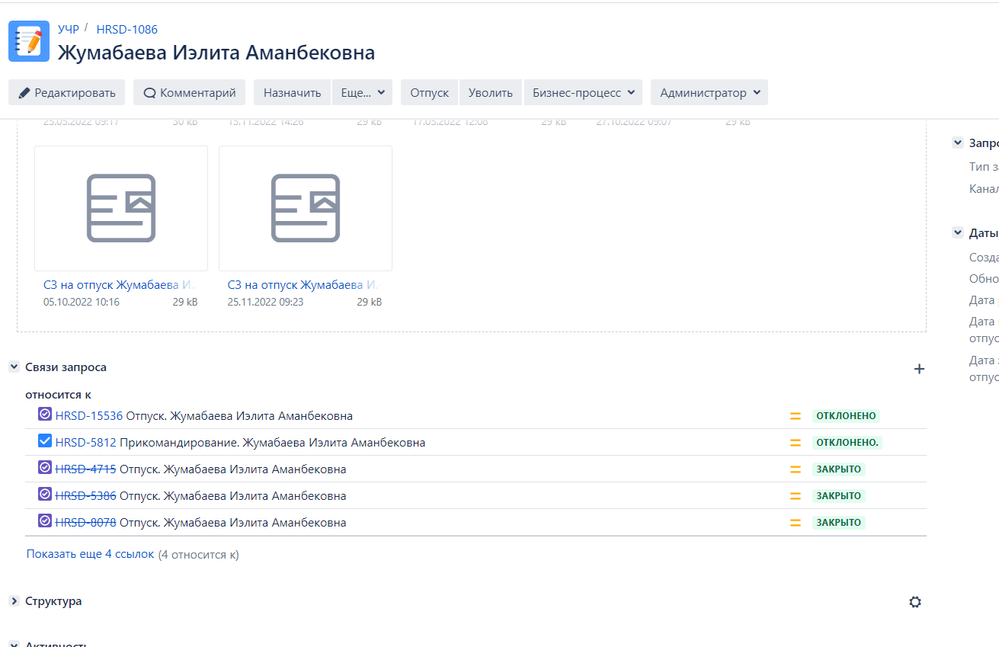Open the СЗ на отпуск file link dated 25.11.2022
The width and height of the screenshot is (999, 647).
[x=303, y=285]
